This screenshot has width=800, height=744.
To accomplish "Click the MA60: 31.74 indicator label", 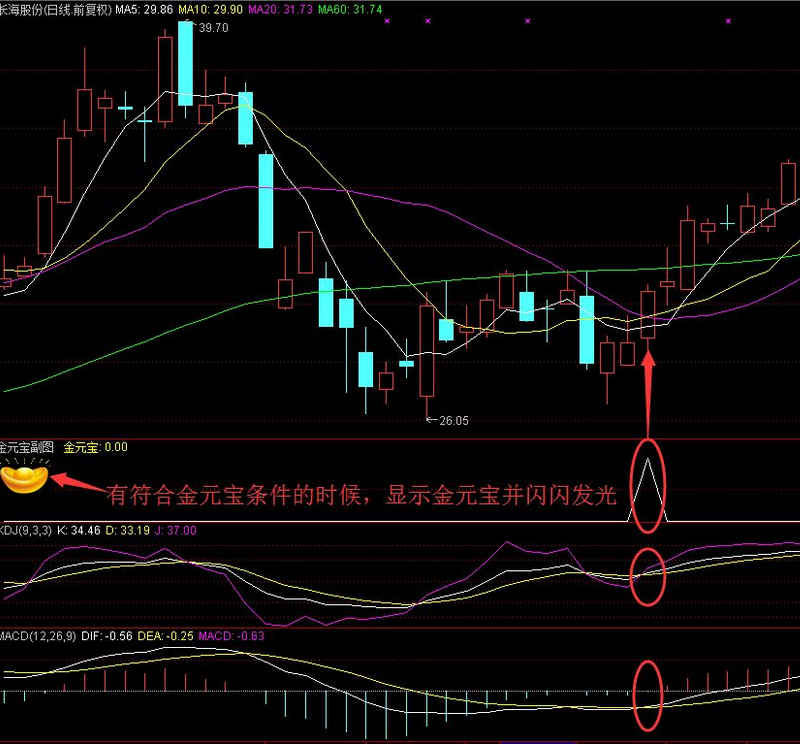I will pos(349,9).
